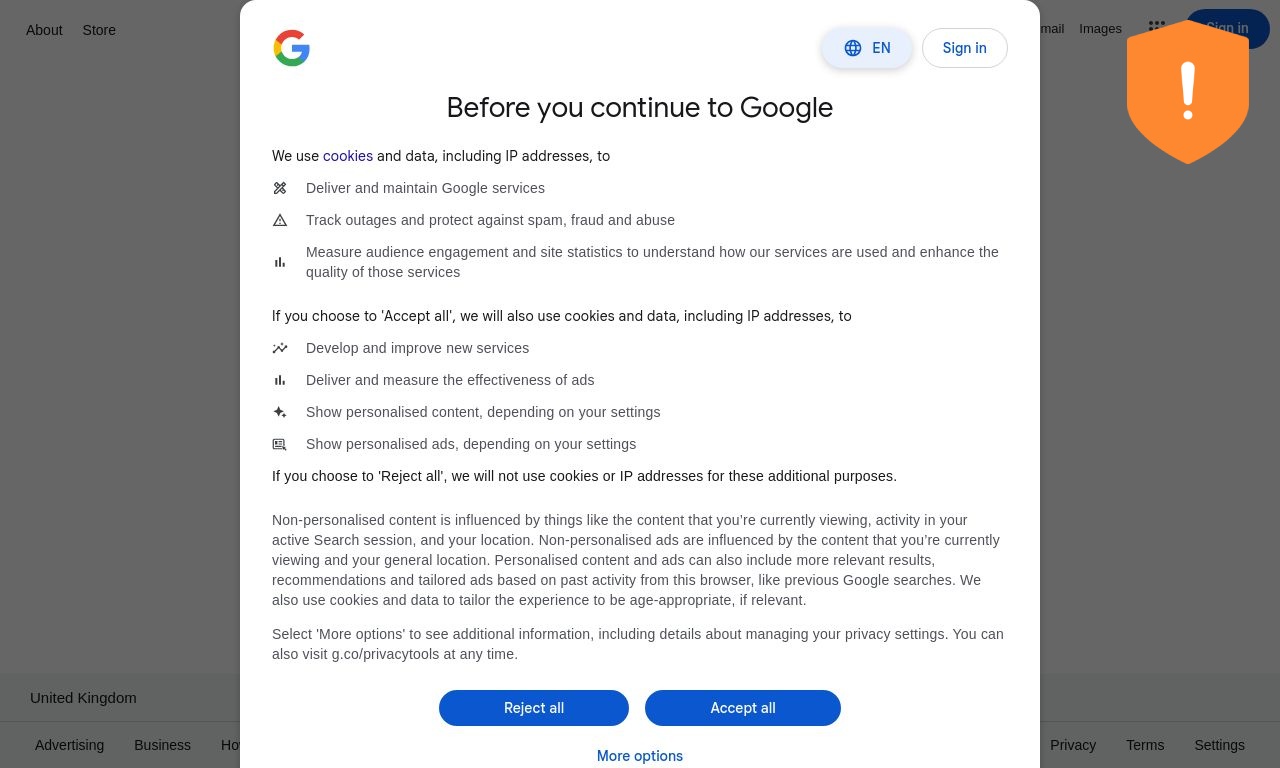Click the orange shield warning icon
The height and width of the screenshot is (768, 1280).
(1188, 92)
